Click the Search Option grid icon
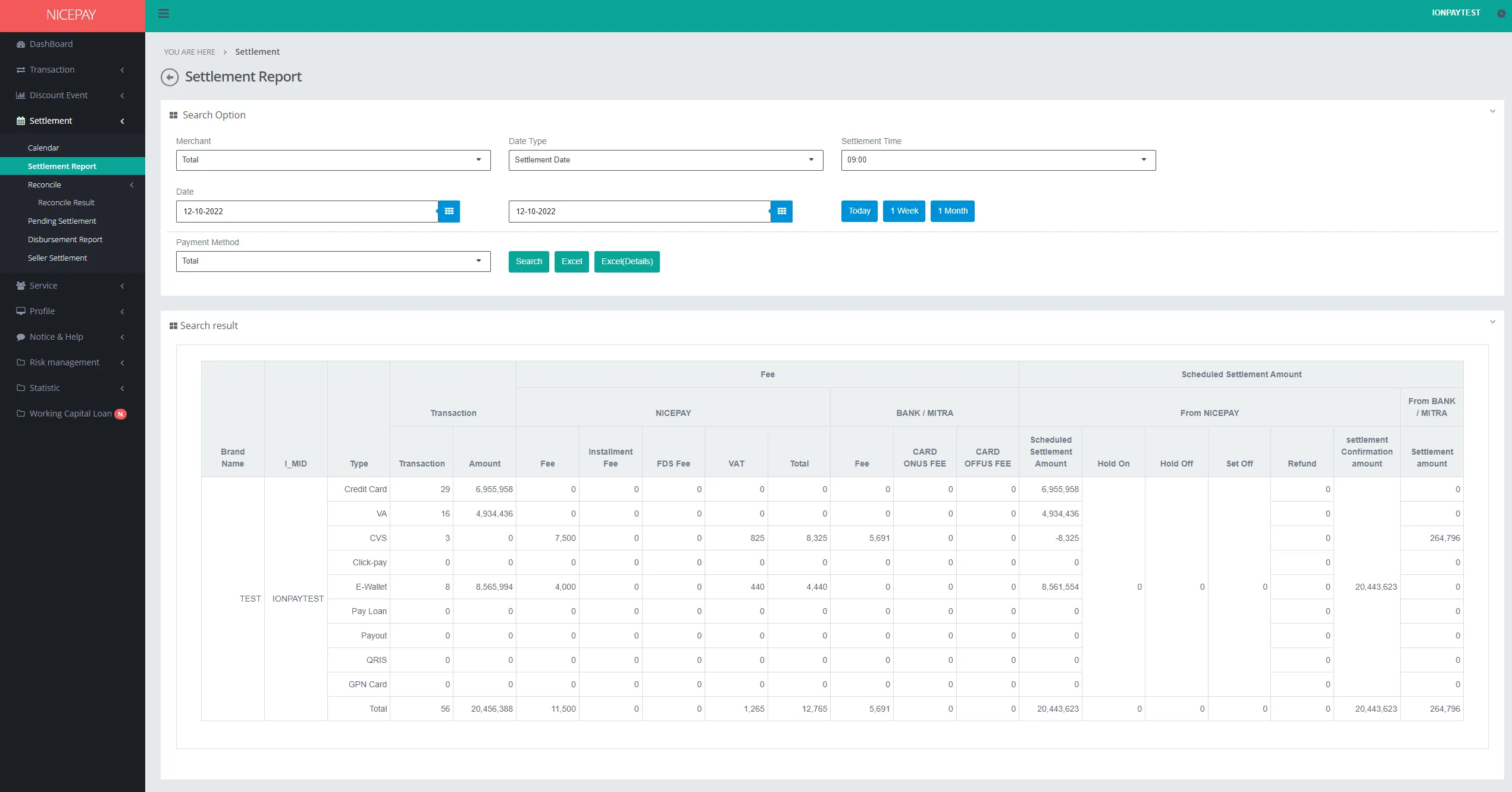Screen dimensions: 1512x792 174,115
